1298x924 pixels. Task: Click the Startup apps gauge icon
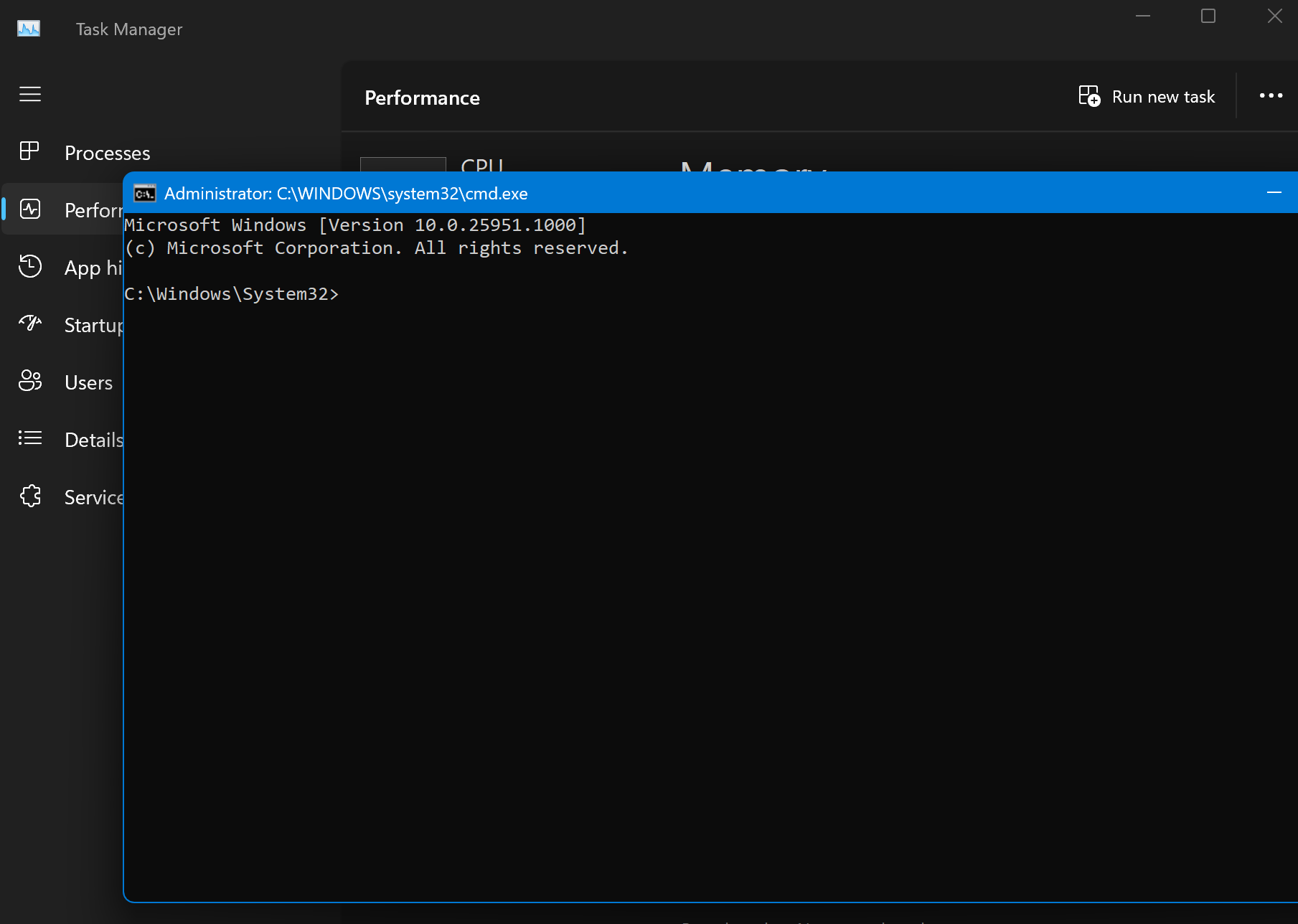tap(30, 324)
